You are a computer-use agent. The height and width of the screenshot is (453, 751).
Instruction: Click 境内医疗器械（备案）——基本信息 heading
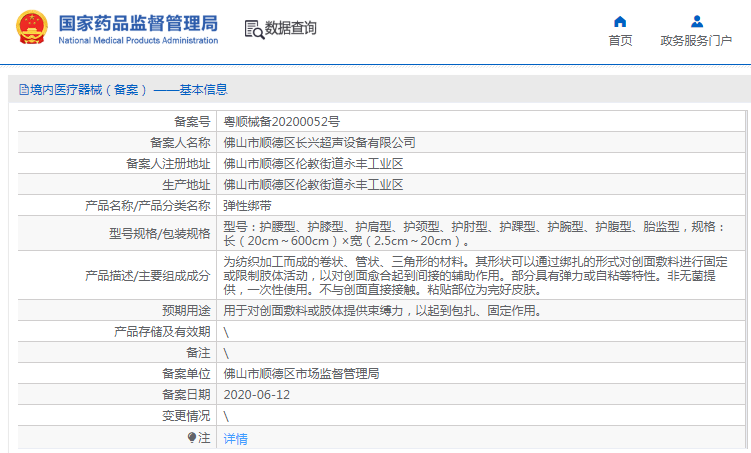click(x=128, y=90)
